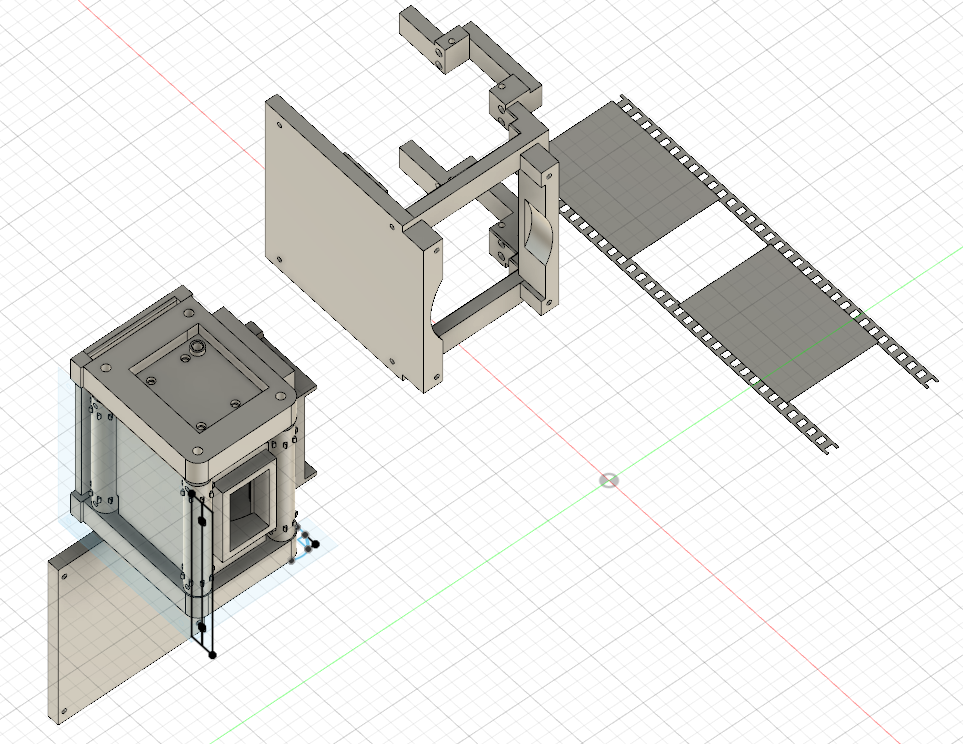The width and height of the screenshot is (963, 744).
Task: Click the small sketch points right of the box
Action: click(x=309, y=542)
